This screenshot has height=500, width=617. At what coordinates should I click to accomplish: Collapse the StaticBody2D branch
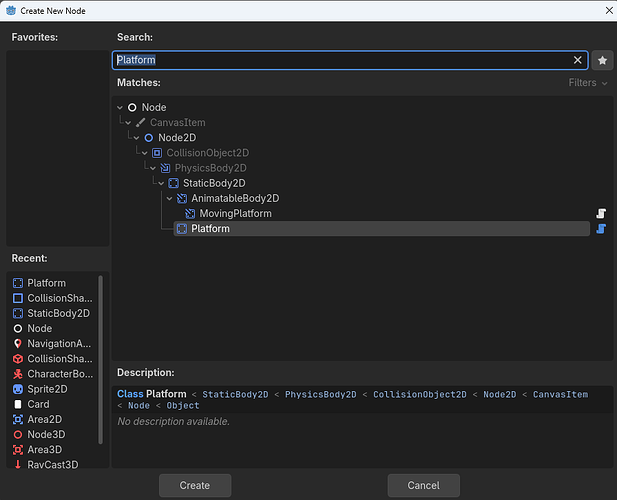[x=161, y=183]
